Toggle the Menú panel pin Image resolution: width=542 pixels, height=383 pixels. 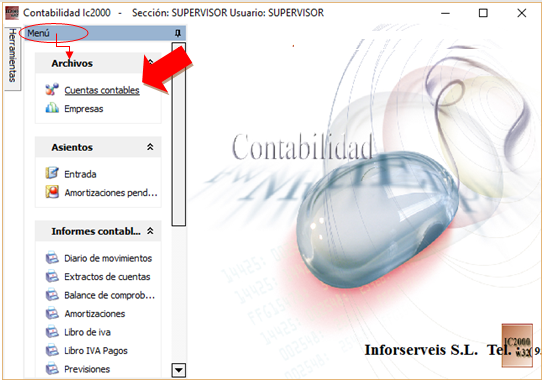[x=178, y=33]
